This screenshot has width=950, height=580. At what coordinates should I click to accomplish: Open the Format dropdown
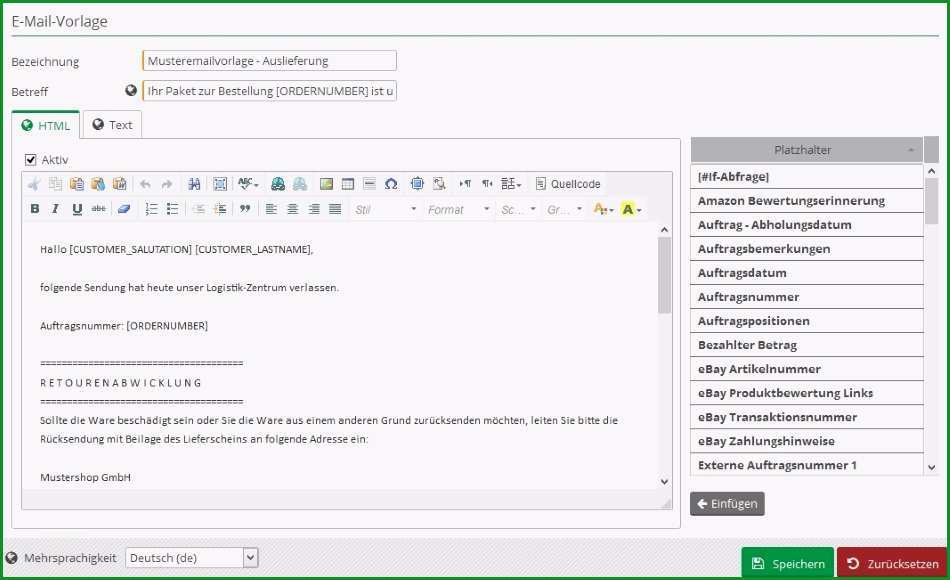459,210
